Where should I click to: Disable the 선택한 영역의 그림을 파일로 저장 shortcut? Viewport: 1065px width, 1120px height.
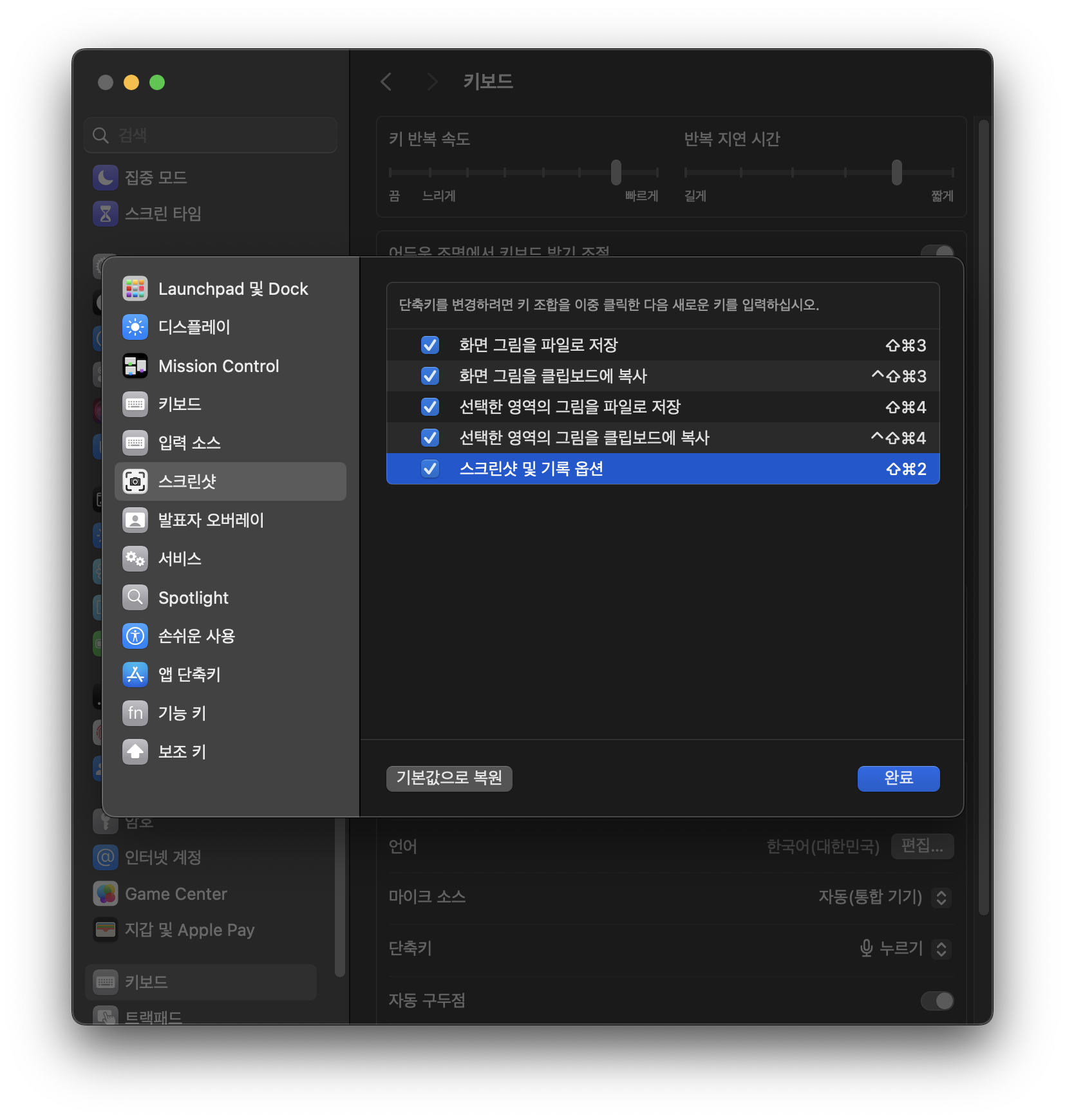pyautogui.click(x=429, y=407)
